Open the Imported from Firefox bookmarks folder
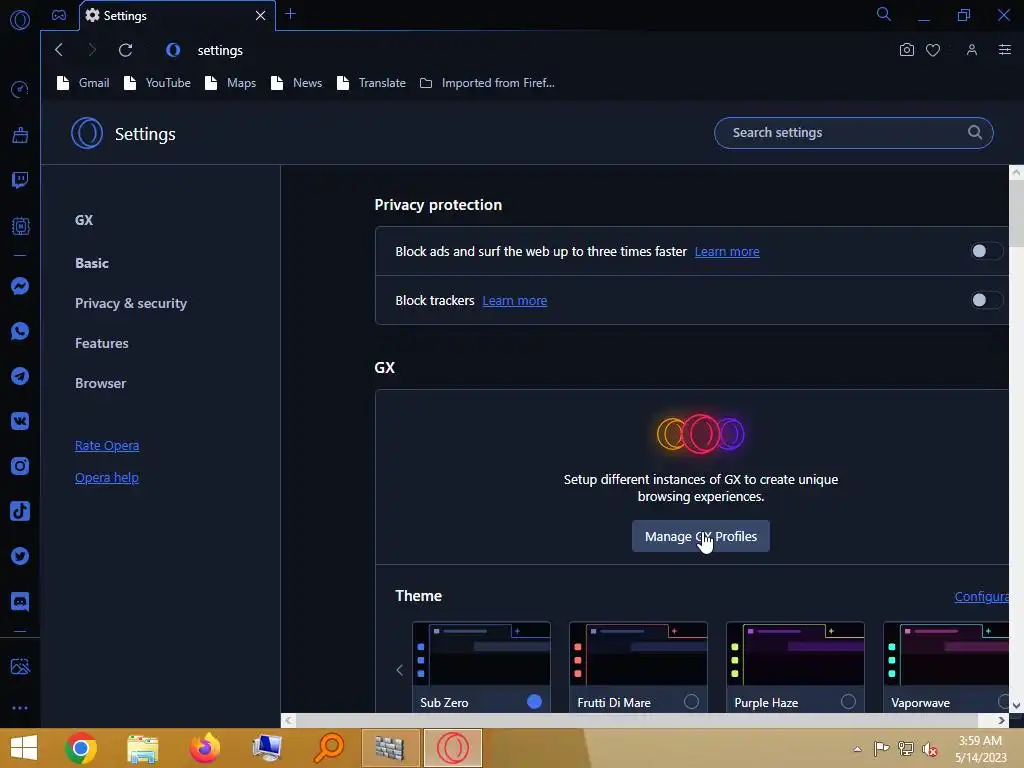1024x768 pixels. (487, 83)
